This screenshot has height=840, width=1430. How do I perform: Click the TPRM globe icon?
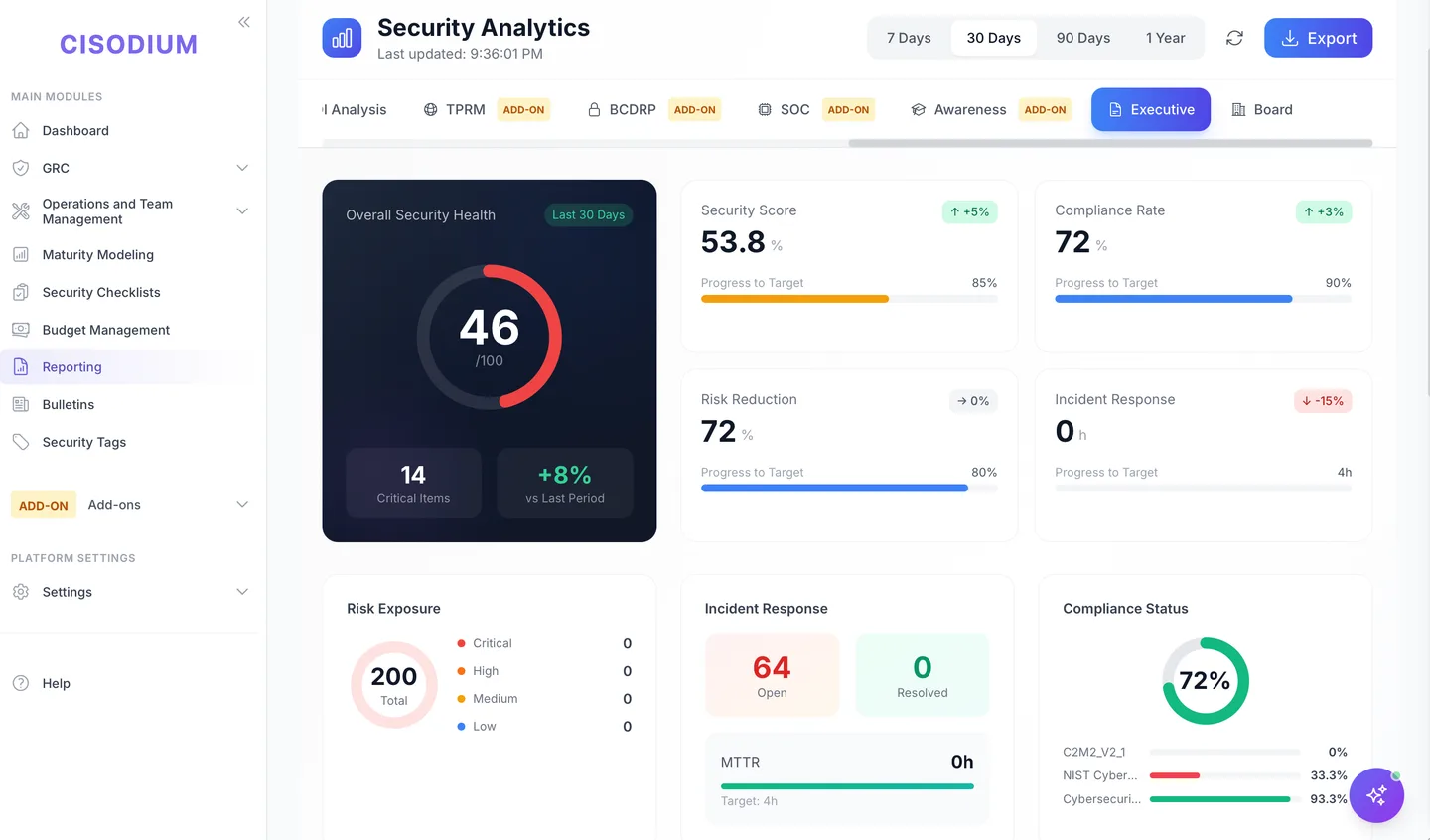click(x=430, y=110)
